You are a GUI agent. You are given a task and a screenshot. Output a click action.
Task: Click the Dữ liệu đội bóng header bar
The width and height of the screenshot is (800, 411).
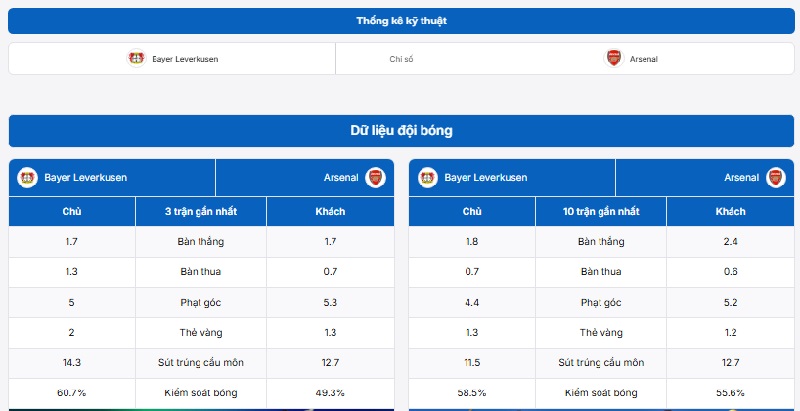401,131
